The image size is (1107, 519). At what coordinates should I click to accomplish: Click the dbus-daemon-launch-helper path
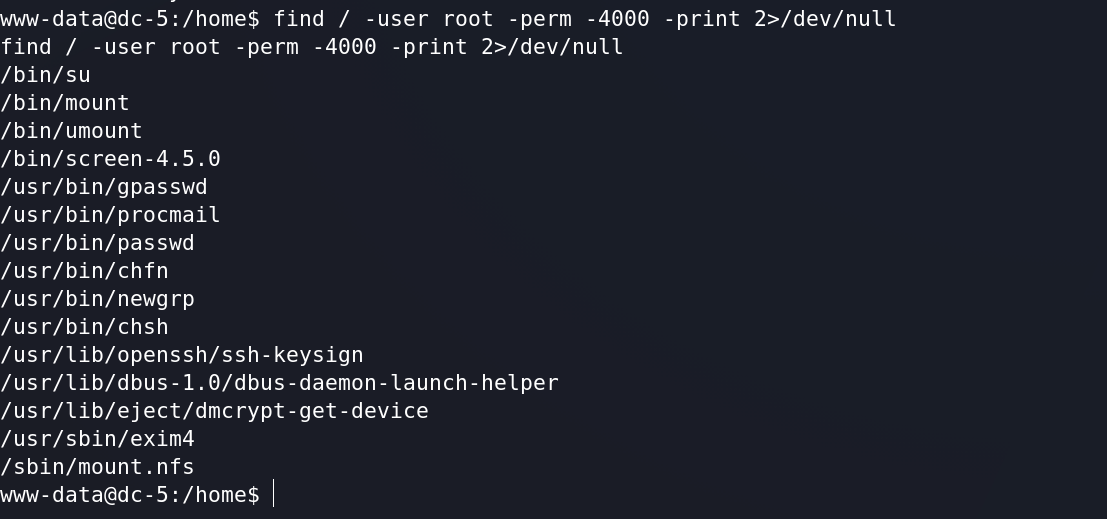click(280, 383)
